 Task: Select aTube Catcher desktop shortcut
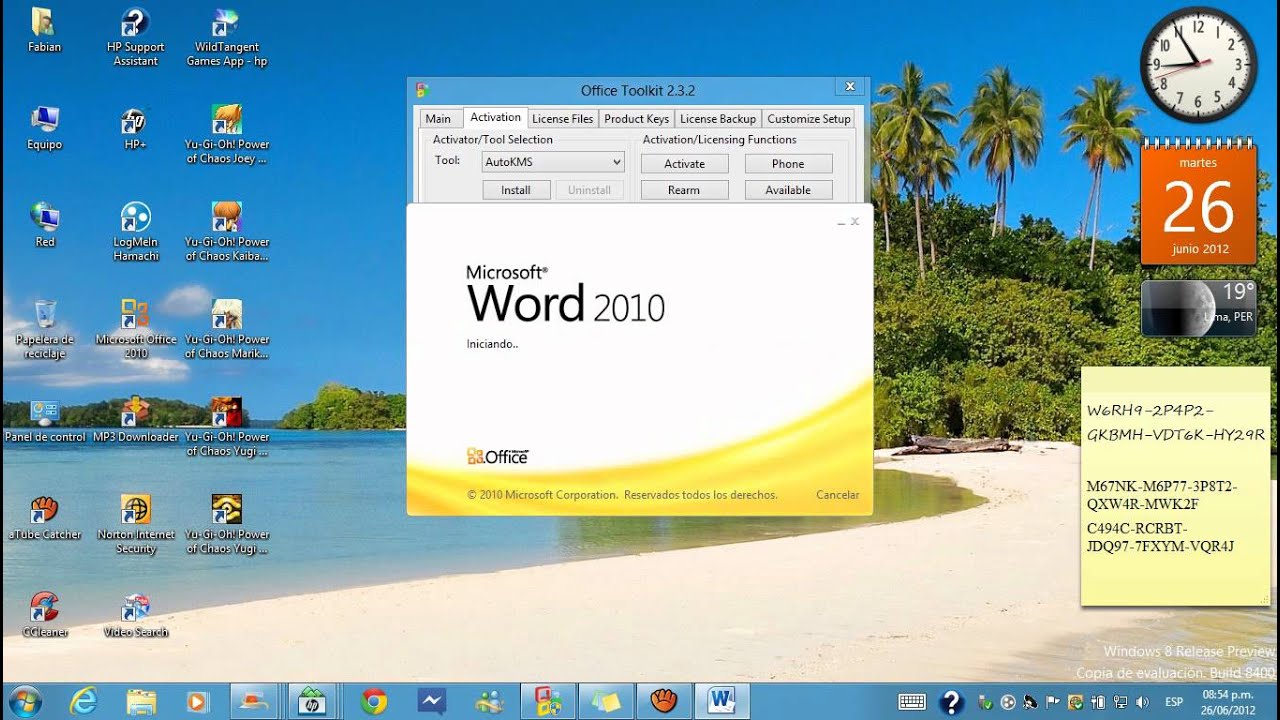click(x=44, y=517)
